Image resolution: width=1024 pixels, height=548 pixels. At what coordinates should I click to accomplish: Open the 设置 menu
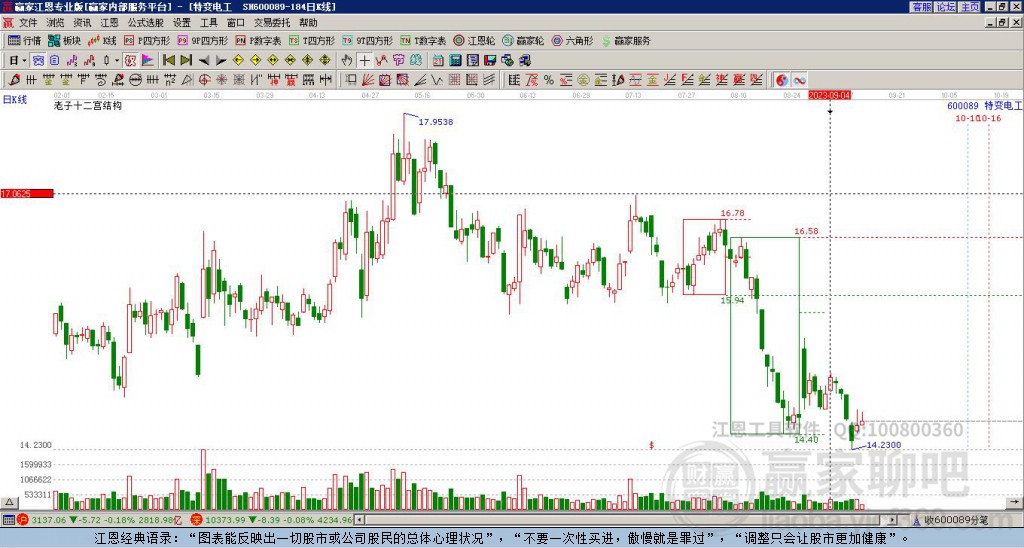[182, 23]
